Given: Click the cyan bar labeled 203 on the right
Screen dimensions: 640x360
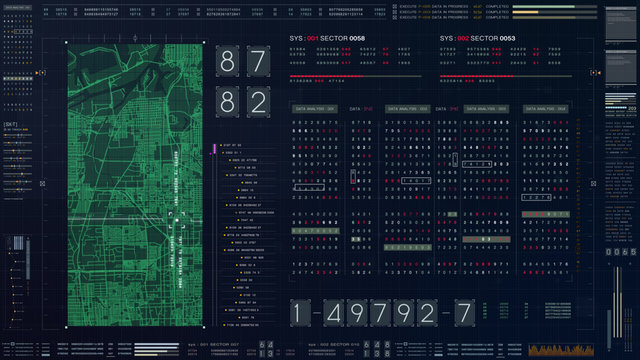Looking at the screenshot, I should point(616,108).
